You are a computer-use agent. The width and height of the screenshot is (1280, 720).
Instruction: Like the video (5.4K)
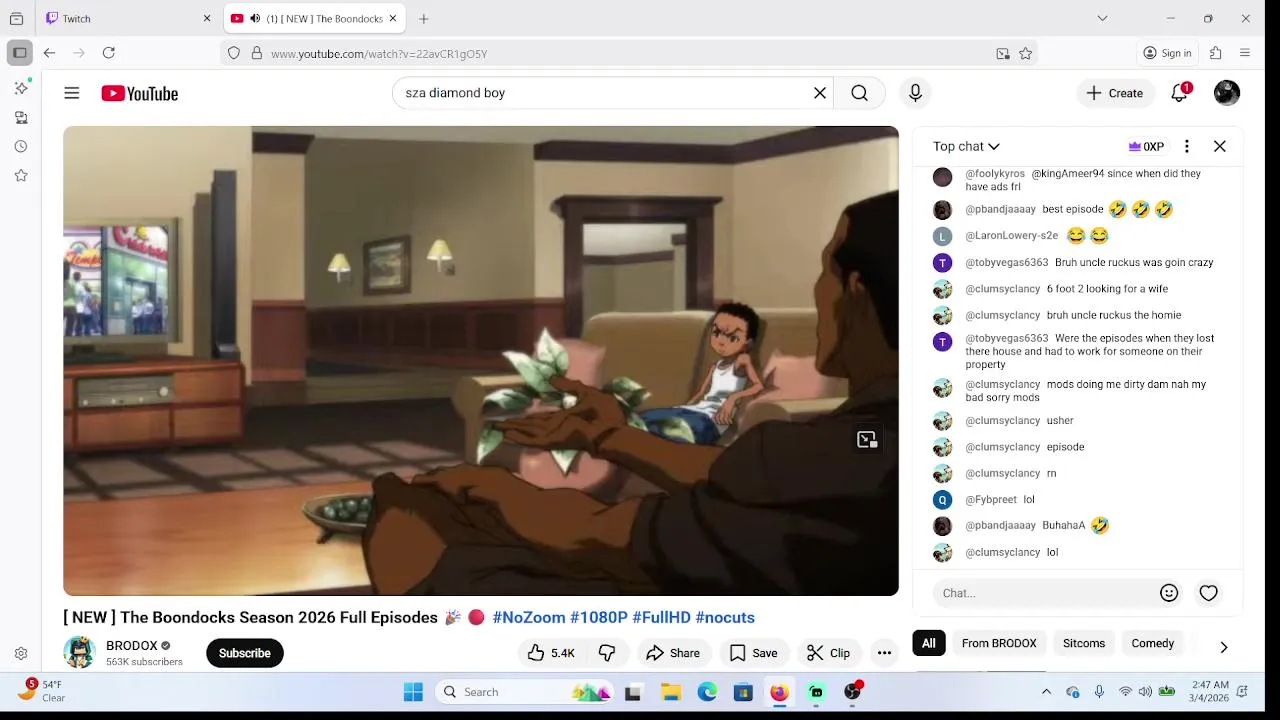(x=551, y=653)
